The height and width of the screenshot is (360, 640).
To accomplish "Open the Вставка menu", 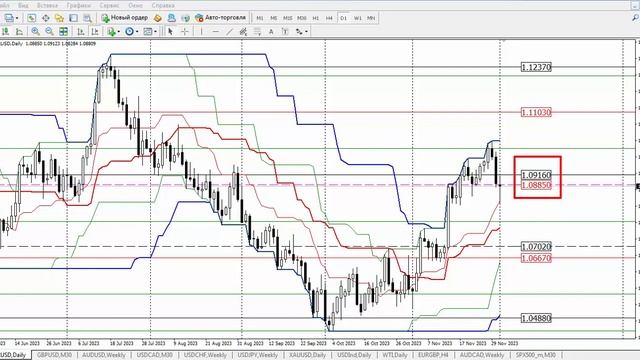I will pyautogui.click(x=47, y=6).
